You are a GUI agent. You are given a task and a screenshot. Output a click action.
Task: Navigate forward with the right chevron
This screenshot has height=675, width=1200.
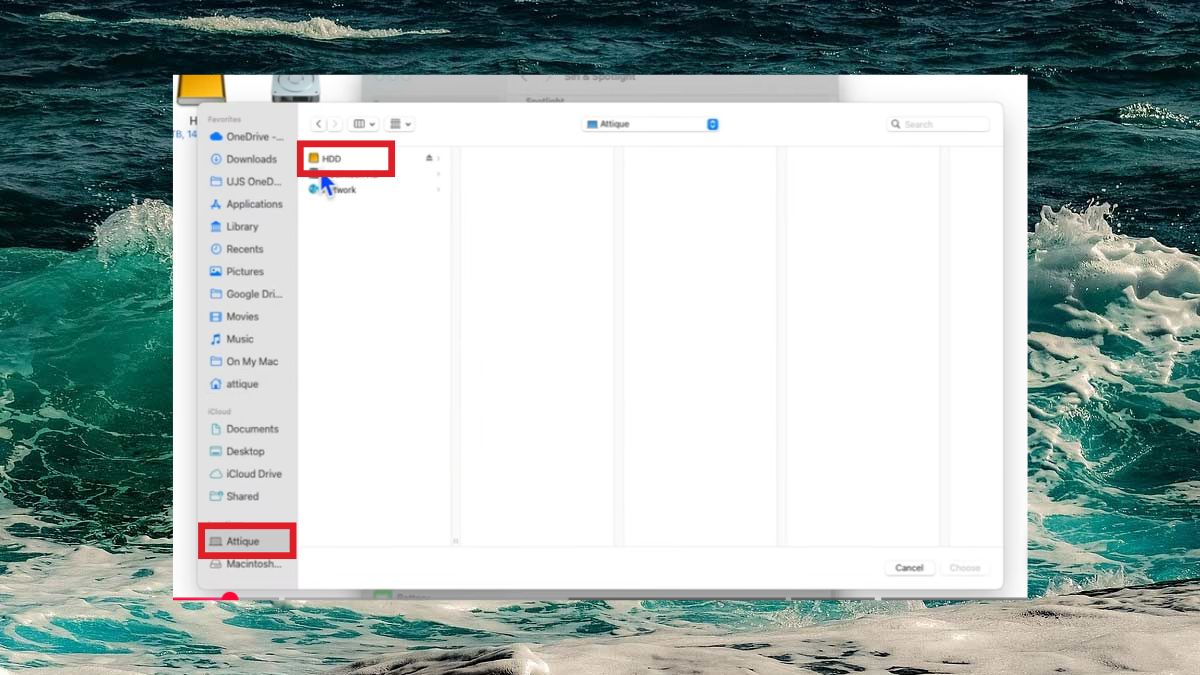click(x=335, y=124)
